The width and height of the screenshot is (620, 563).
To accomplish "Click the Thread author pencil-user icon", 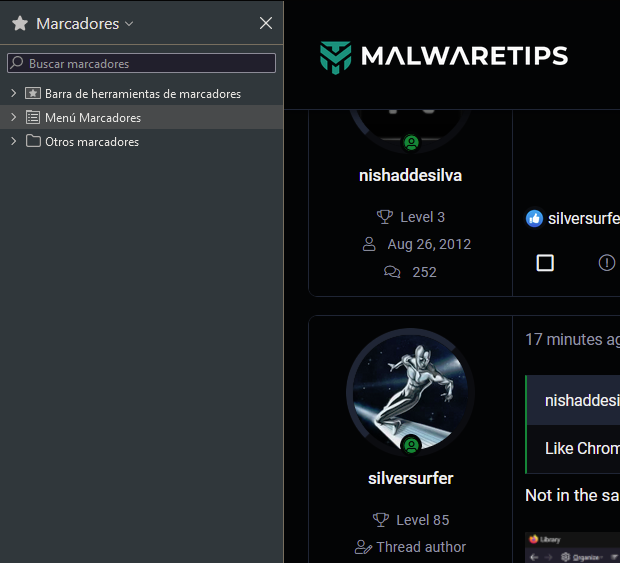I will point(363,547).
